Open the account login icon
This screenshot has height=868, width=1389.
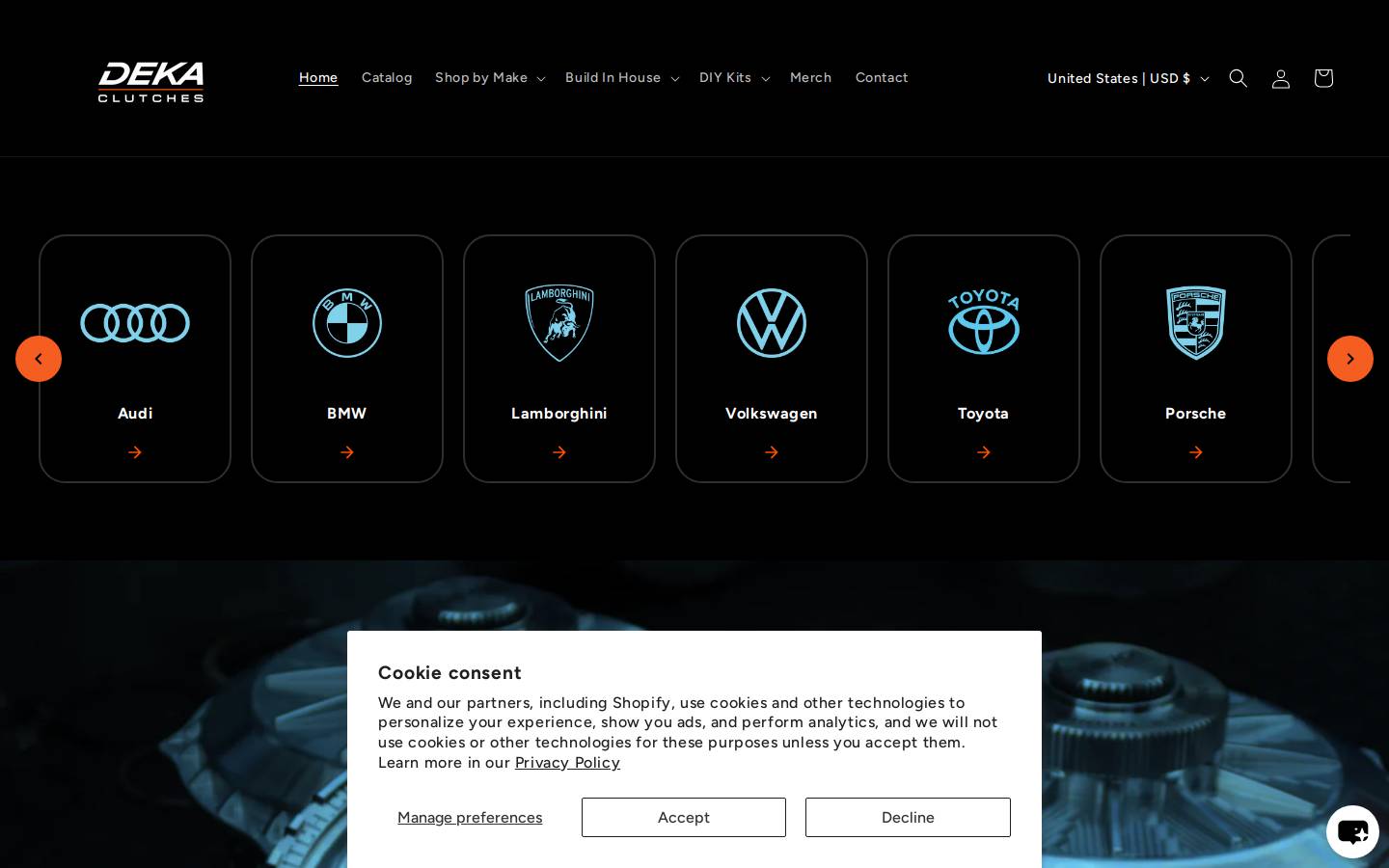click(1281, 78)
